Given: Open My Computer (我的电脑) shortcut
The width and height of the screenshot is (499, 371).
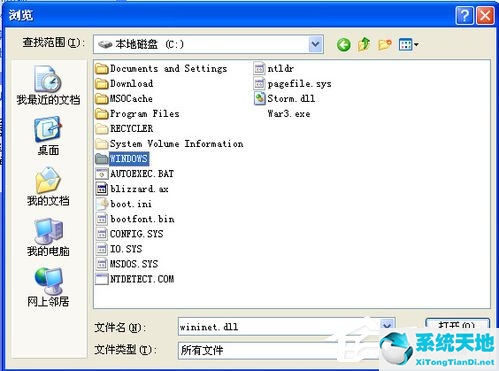Looking at the screenshot, I should 48,237.
